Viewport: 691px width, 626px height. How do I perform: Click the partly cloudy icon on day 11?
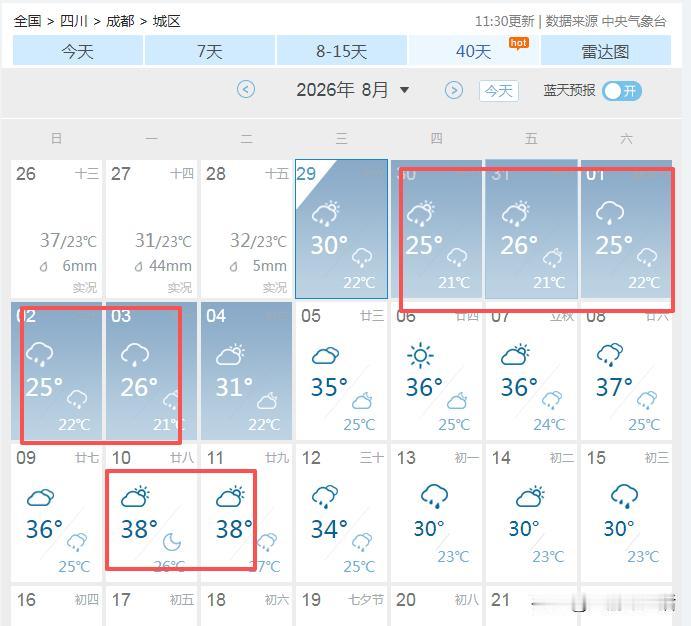230,496
